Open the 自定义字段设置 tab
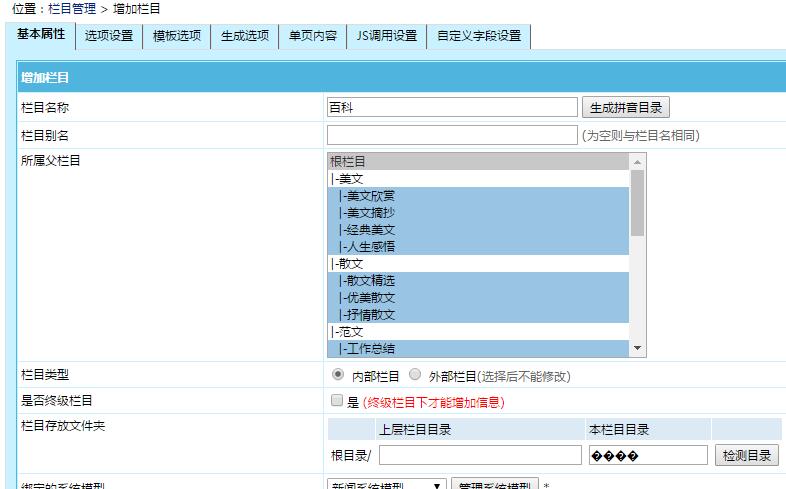This screenshot has height=489, width=786. (479, 36)
